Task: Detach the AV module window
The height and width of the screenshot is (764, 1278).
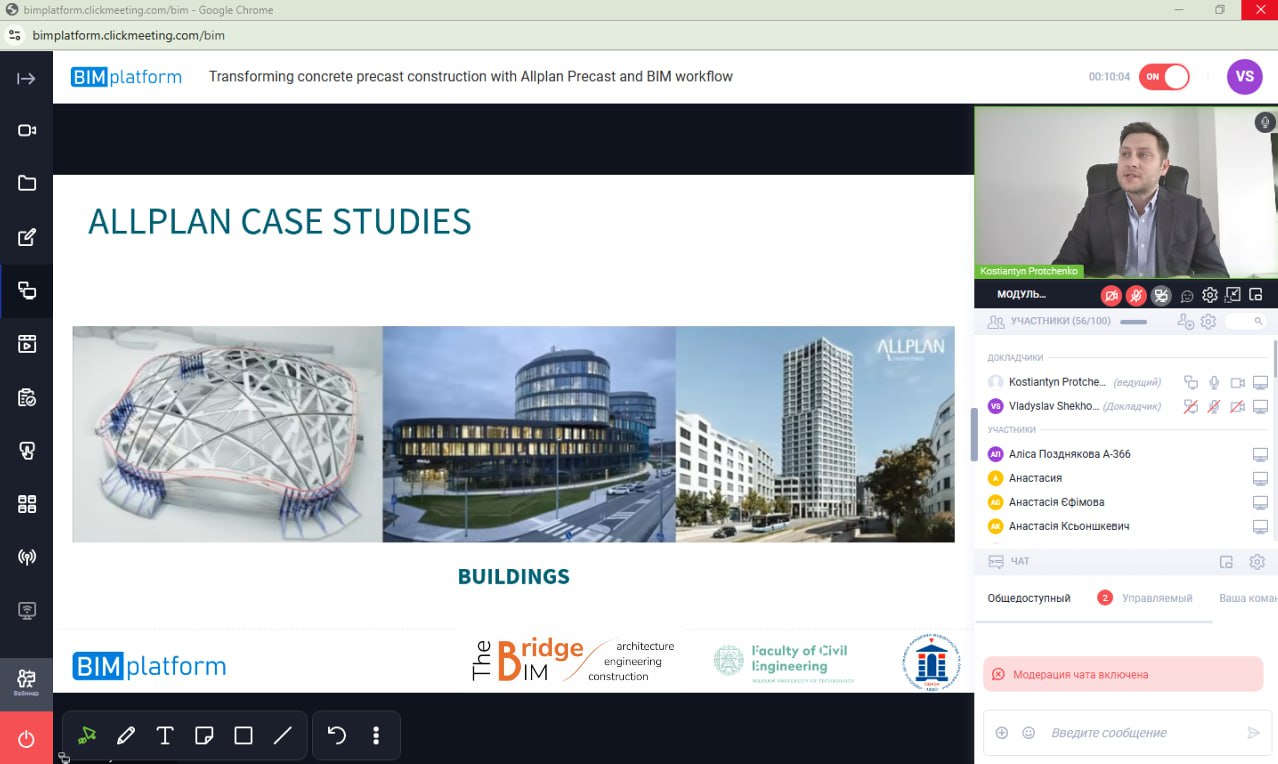Action: coord(1256,295)
